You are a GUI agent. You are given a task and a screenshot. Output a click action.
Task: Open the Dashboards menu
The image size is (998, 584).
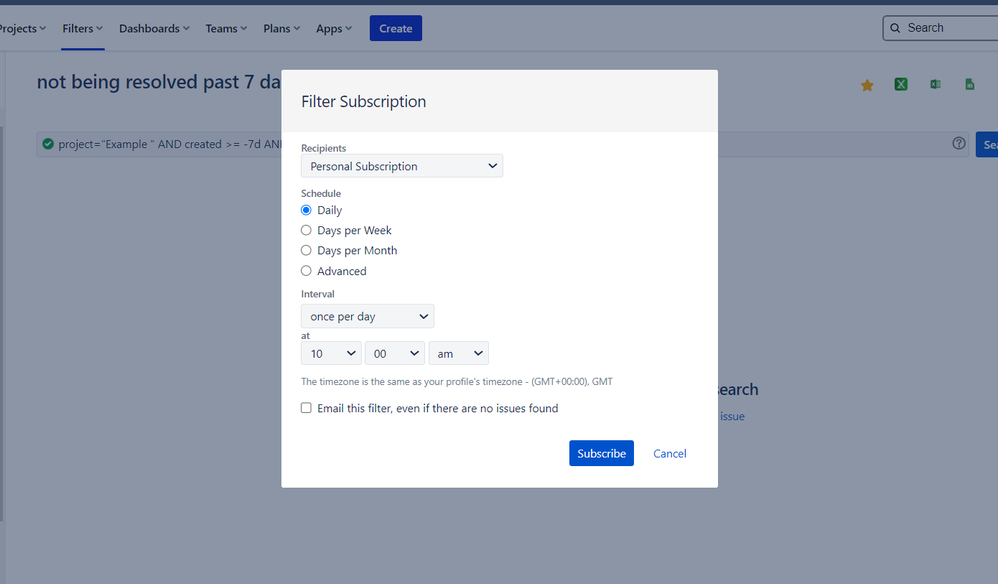pyautogui.click(x=154, y=29)
